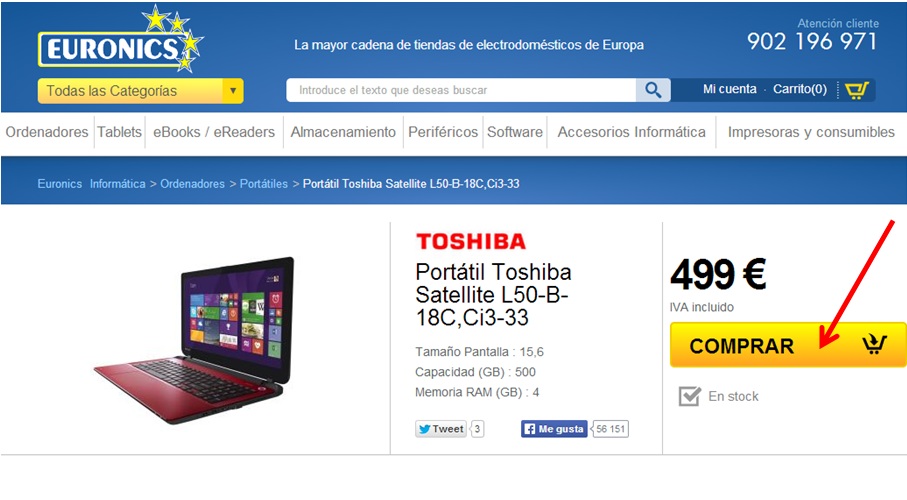This screenshot has height=500, width=907.
Task: Open Mi cuenta link
Action: tap(729, 89)
